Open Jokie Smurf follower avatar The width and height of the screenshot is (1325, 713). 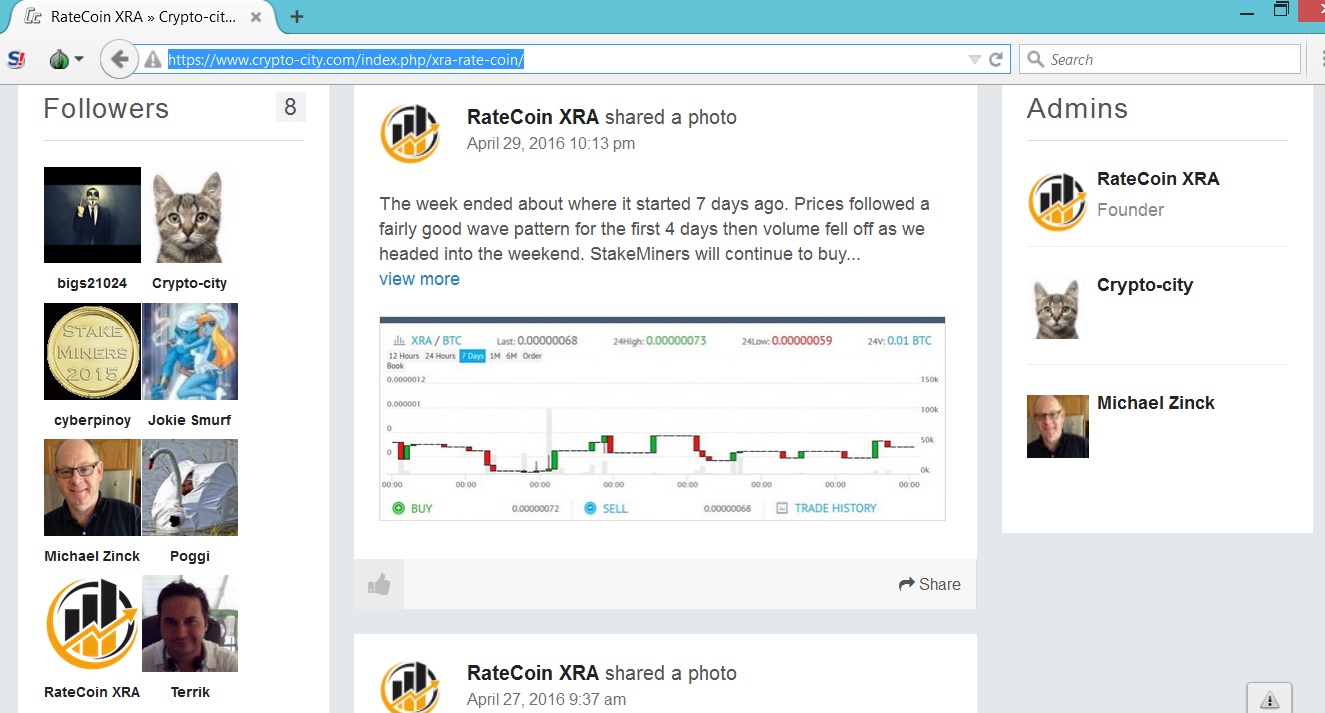[189, 351]
